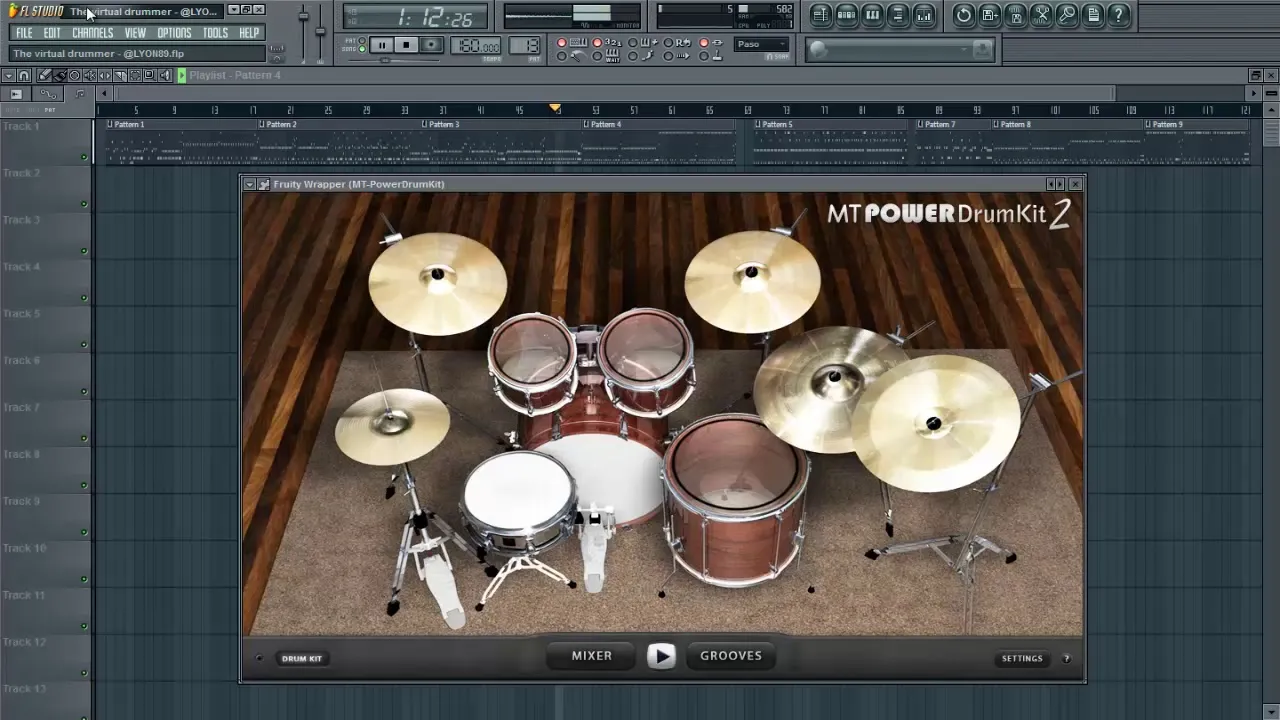Open the Piano Roll view icon
1280x720 pixels.
point(872,15)
